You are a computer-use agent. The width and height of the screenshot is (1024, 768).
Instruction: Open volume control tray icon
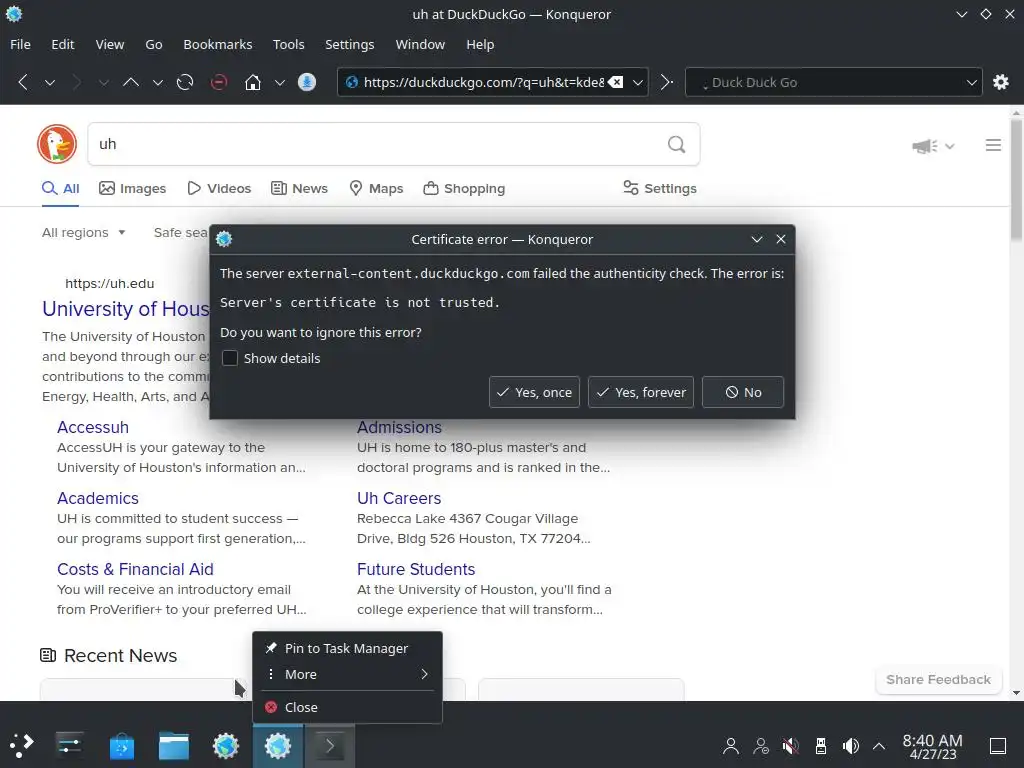click(850, 746)
